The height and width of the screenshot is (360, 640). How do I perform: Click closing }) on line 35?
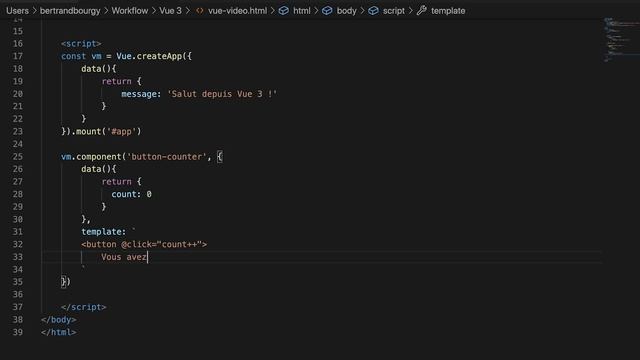(x=66, y=282)
